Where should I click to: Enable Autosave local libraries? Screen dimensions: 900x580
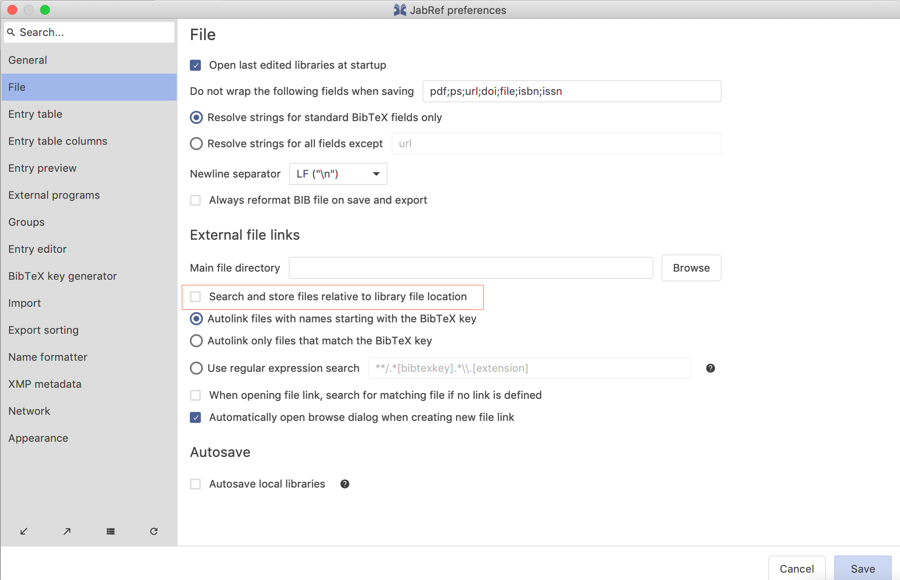(195, 484)
